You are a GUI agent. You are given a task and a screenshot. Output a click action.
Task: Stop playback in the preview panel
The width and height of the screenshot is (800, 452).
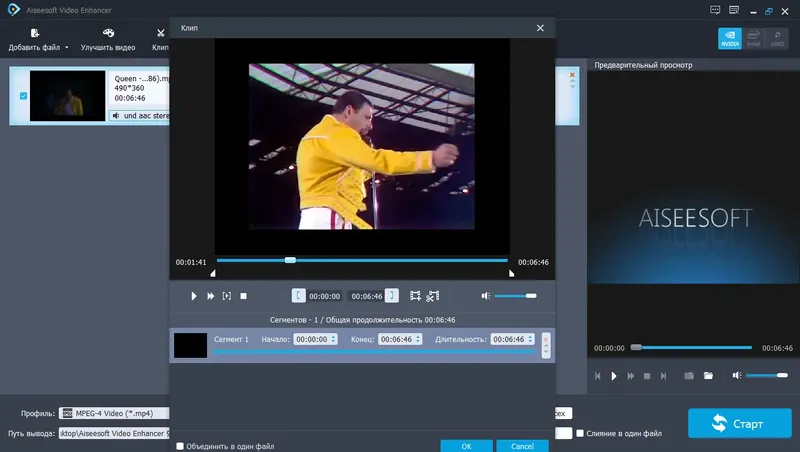(647, 376)
